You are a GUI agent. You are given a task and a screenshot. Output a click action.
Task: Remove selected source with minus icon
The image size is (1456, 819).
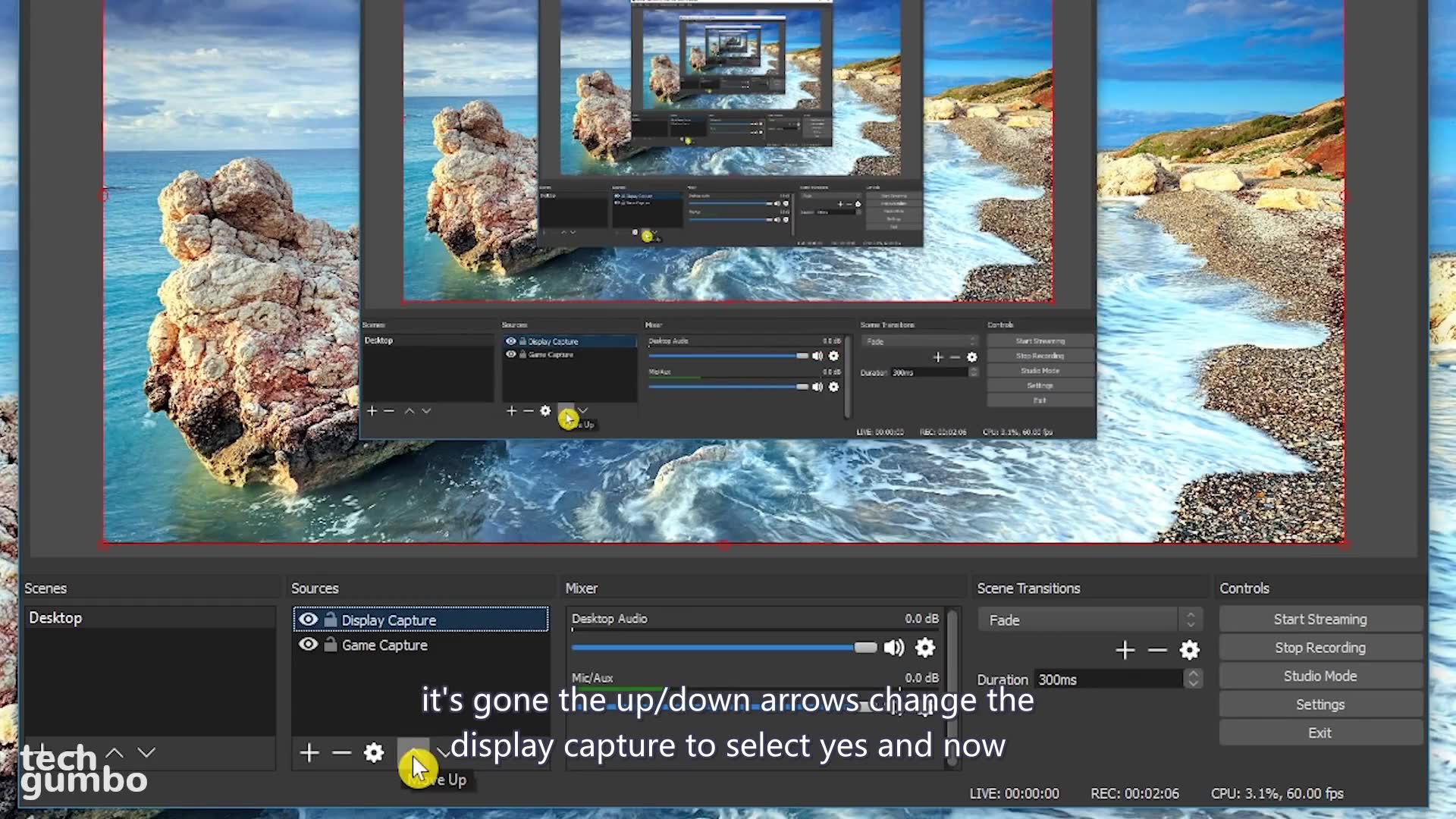point(341,752)
